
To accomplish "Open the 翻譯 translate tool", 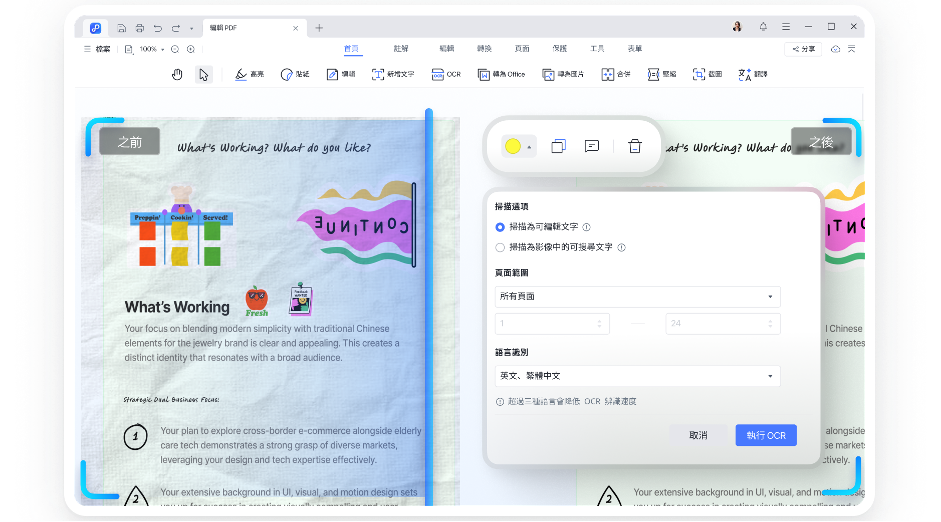I will 752,74.
